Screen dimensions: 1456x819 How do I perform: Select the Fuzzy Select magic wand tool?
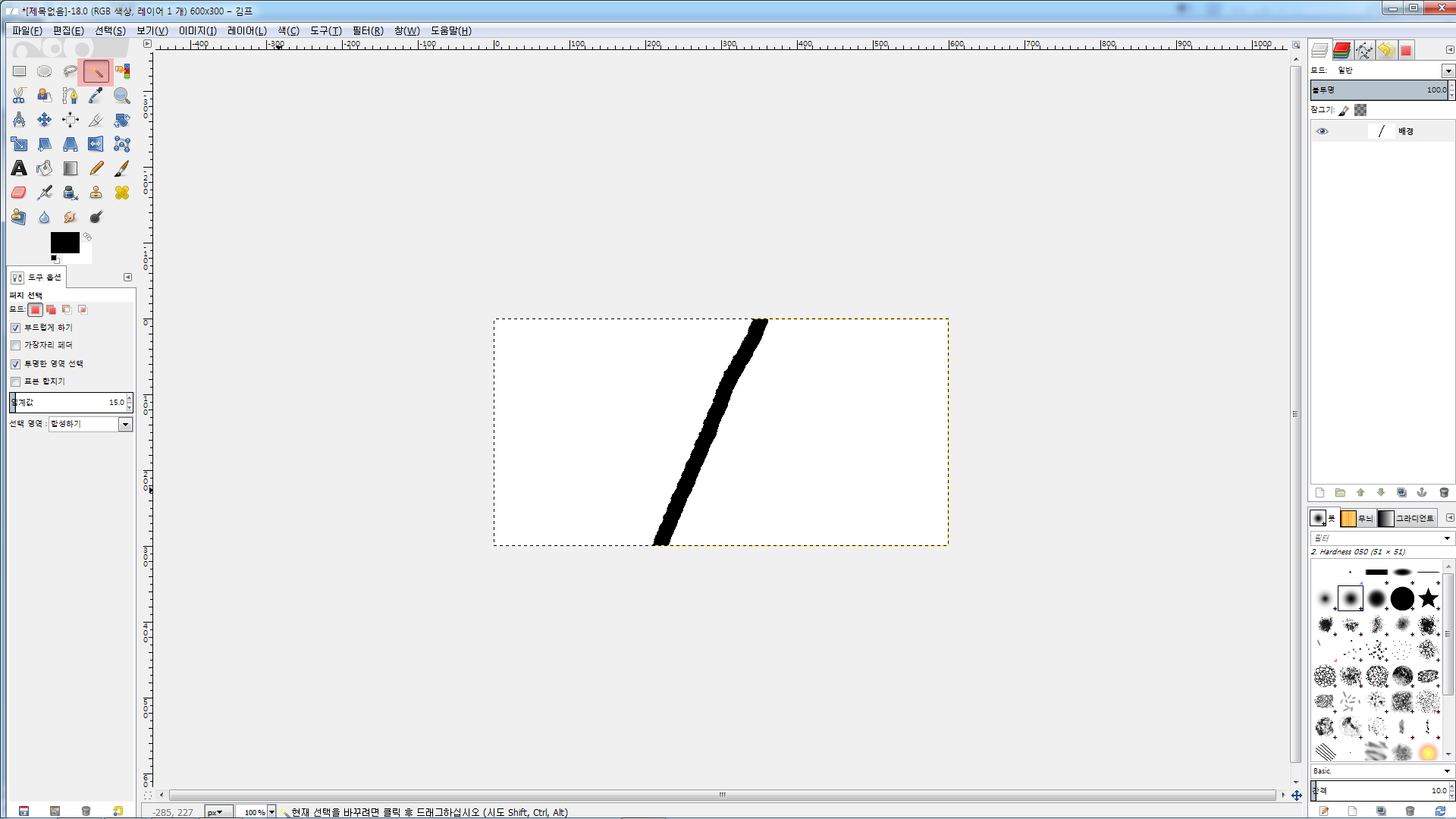coord(96,71)
